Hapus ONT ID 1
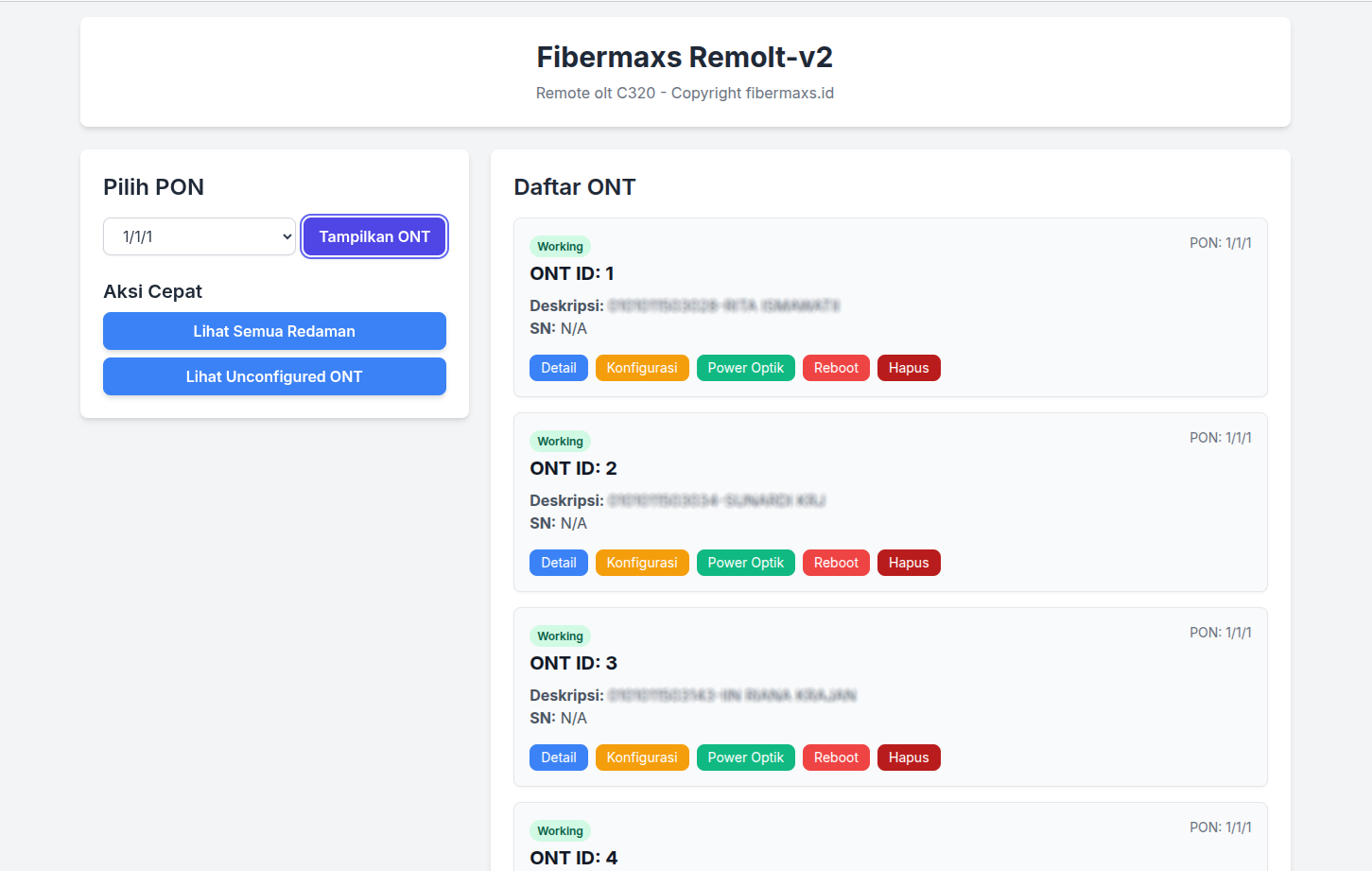This screenshot has width=1372, height=871. coord(909,368)
